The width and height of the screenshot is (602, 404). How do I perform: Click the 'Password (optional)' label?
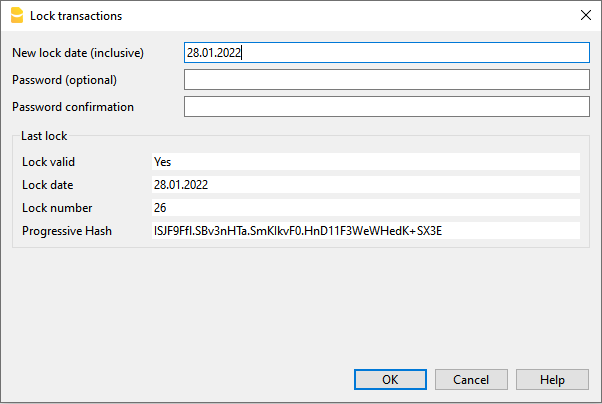(x=64, y=80)
